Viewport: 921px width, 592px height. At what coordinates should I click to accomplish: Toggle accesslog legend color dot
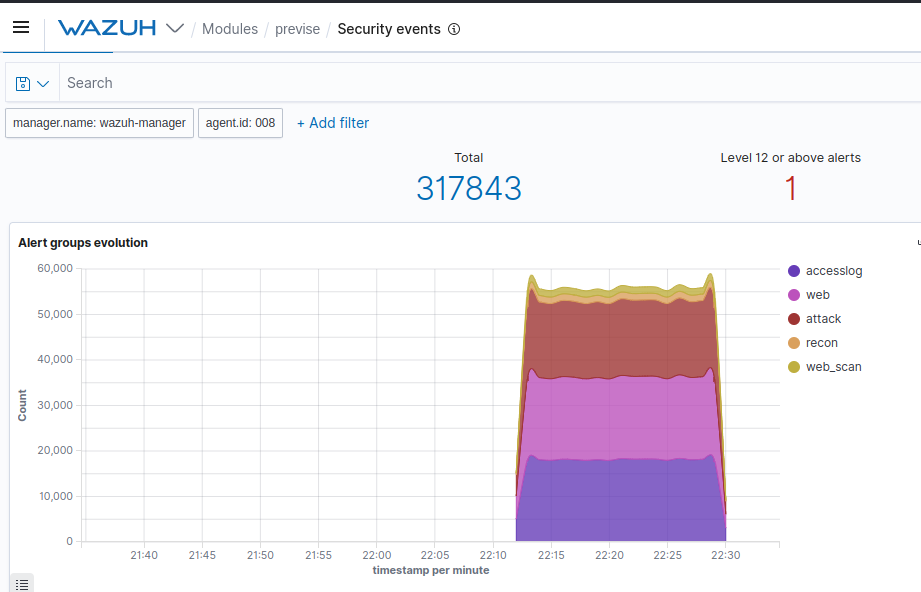click(x=794, y=271)
